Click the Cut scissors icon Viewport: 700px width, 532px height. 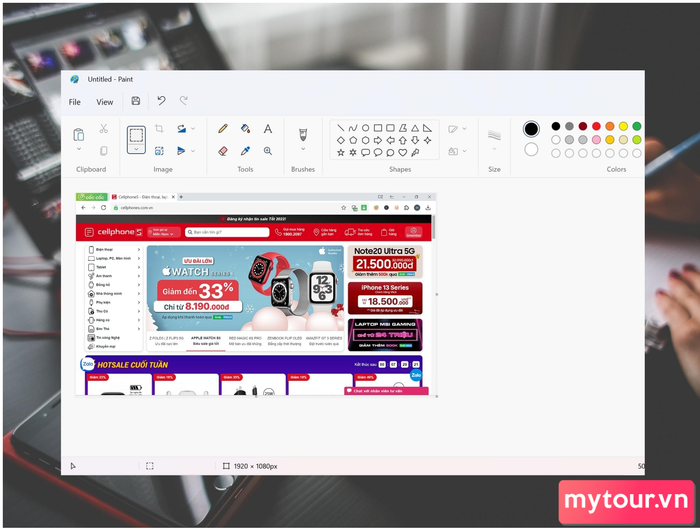coord(104,129)
